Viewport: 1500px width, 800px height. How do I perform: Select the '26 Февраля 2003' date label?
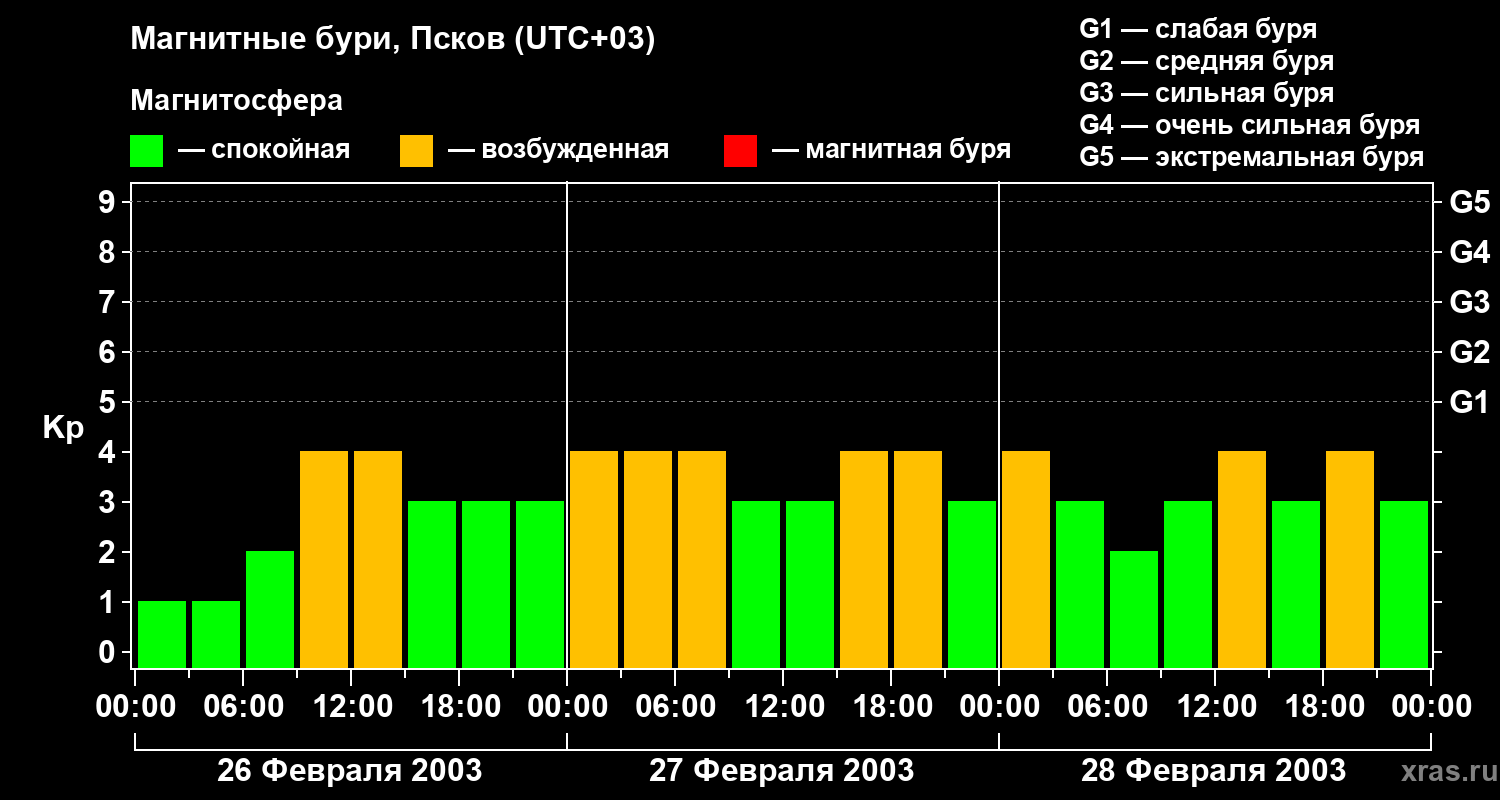click(x=349, y=771)
